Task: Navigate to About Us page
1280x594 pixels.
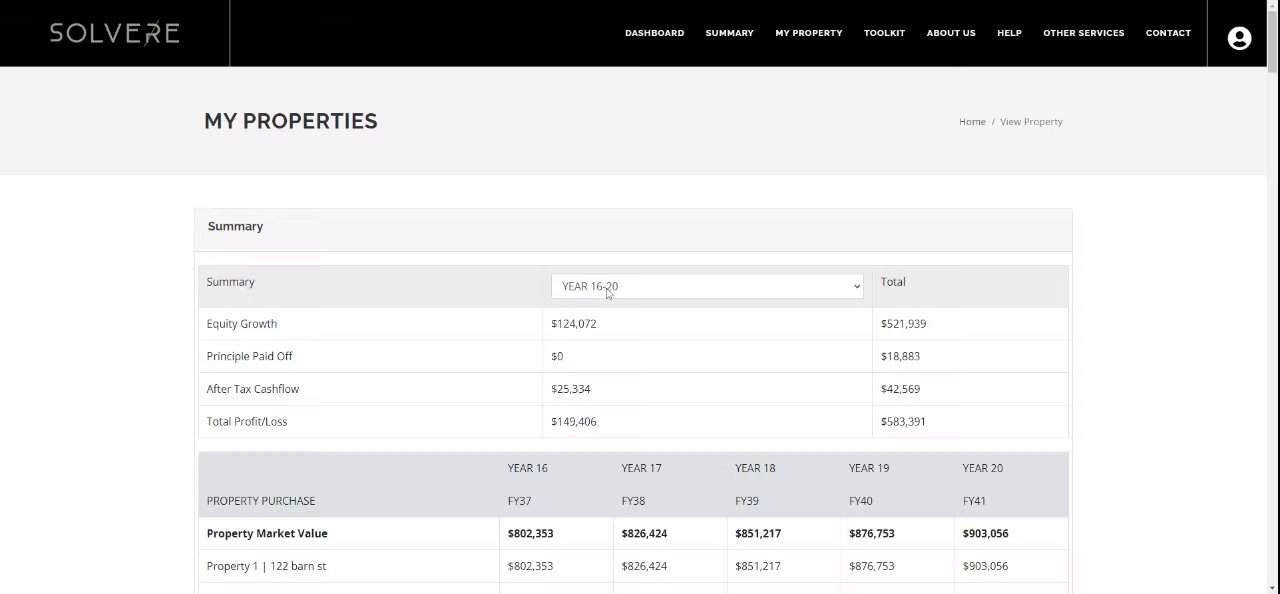Action: coord(950,33)
